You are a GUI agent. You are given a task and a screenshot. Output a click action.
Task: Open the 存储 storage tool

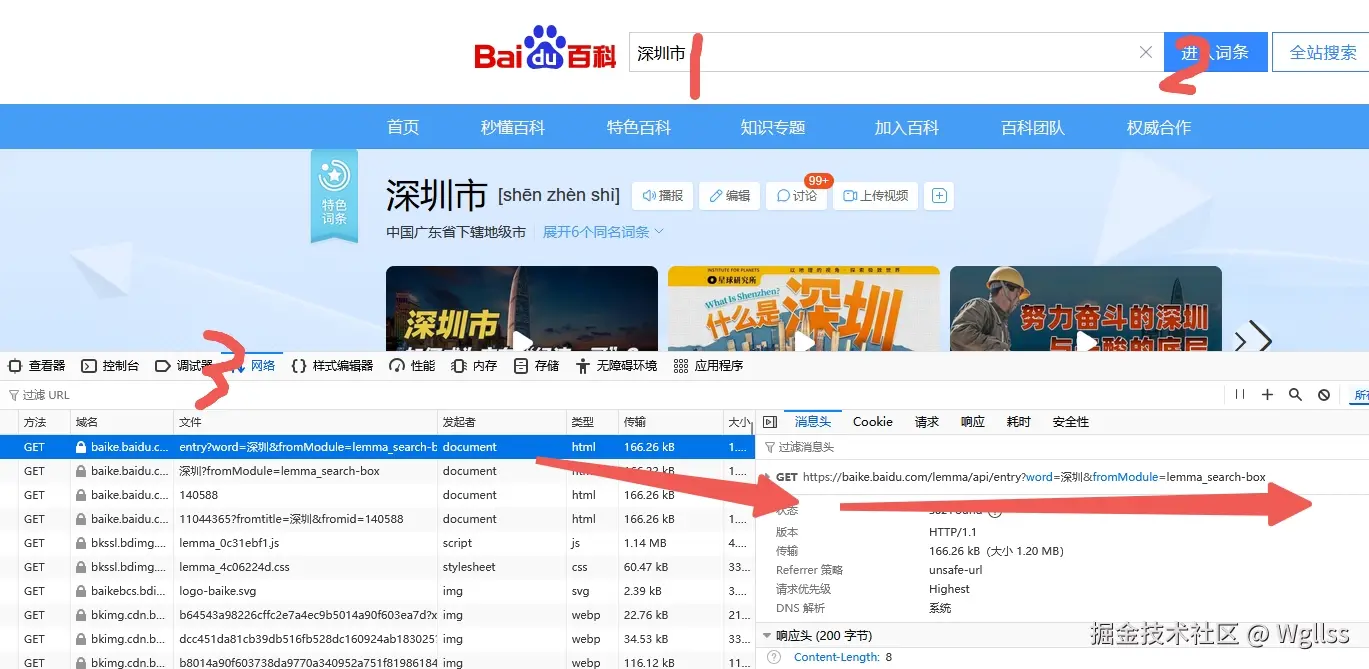pyautogui.click(x=536, y=366)
